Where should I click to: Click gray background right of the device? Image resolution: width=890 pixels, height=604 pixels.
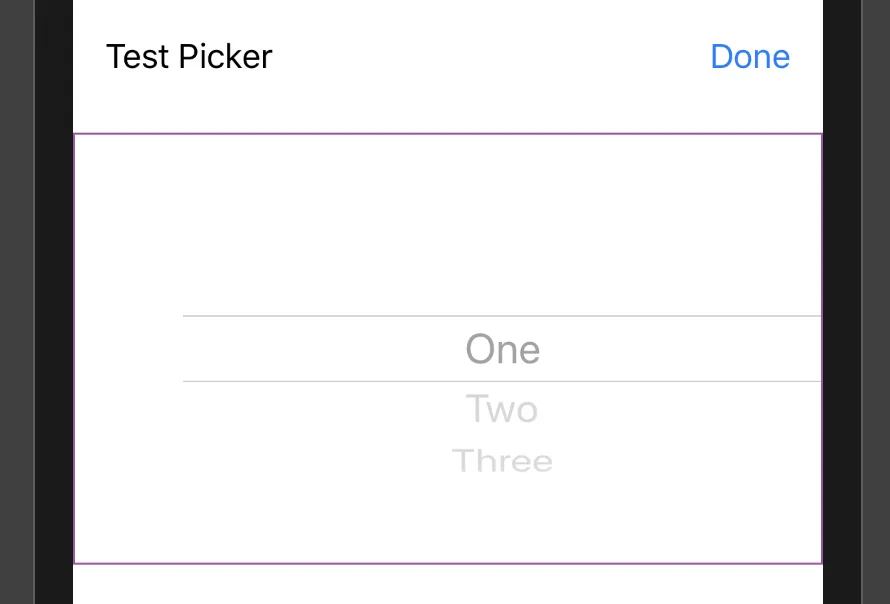[876, 300]
